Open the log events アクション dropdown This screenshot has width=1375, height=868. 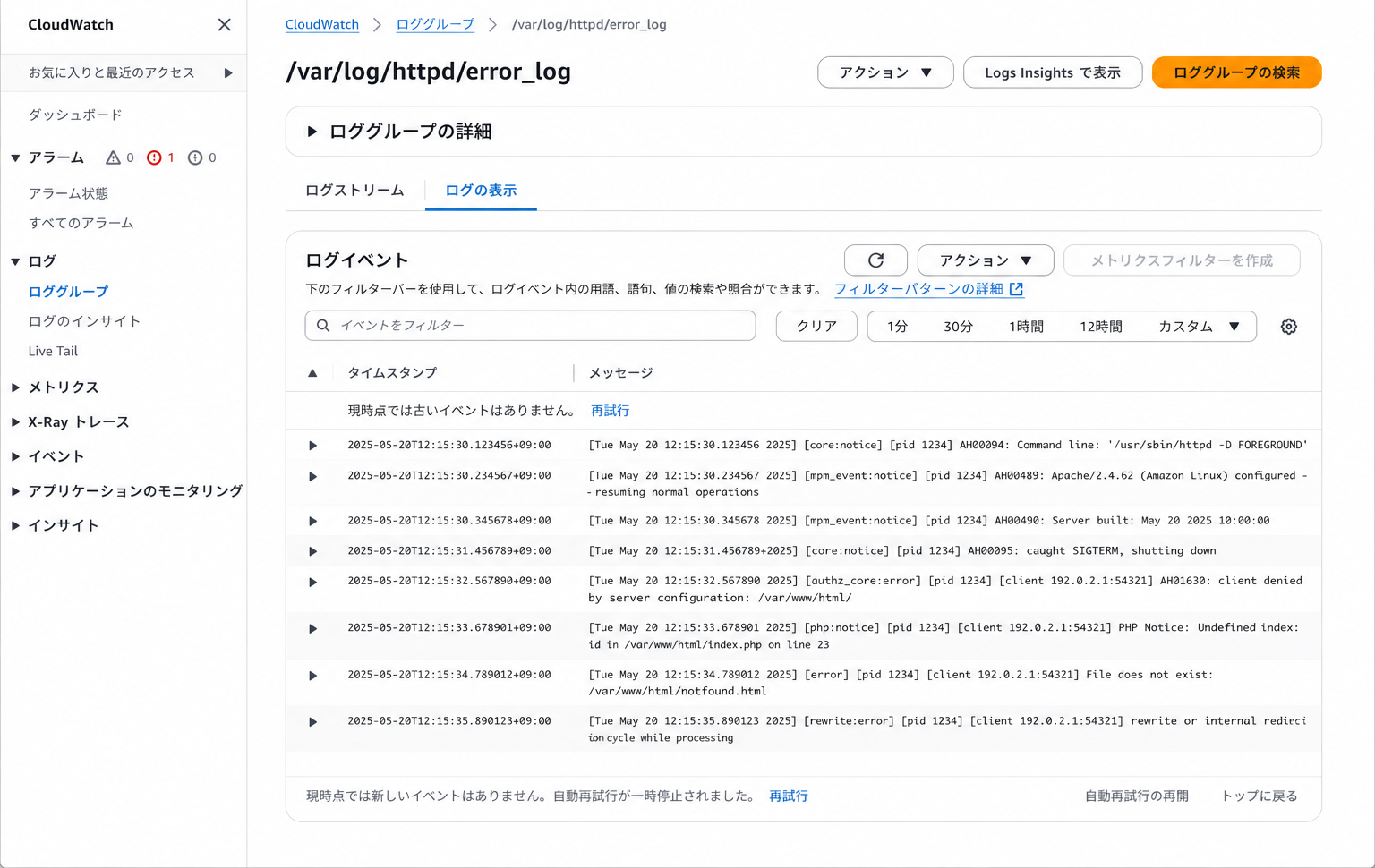[x=986, y=260]
